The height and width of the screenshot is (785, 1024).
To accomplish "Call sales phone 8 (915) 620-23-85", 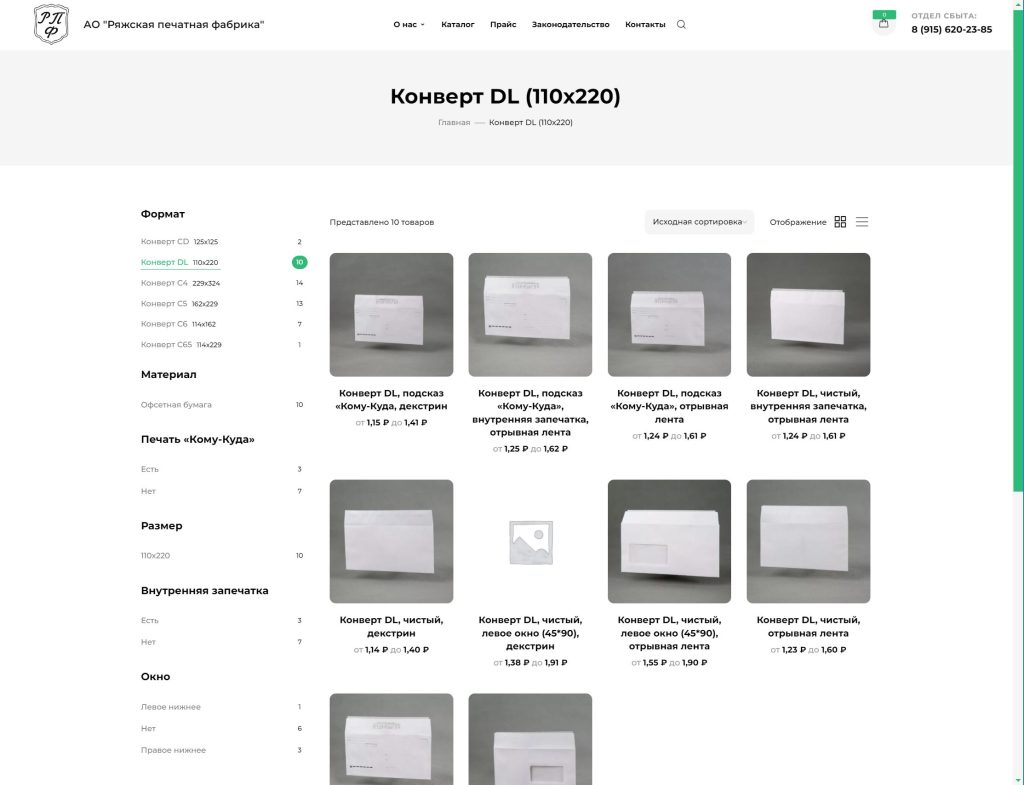I will pyautogui.click(x=952, y=29).
